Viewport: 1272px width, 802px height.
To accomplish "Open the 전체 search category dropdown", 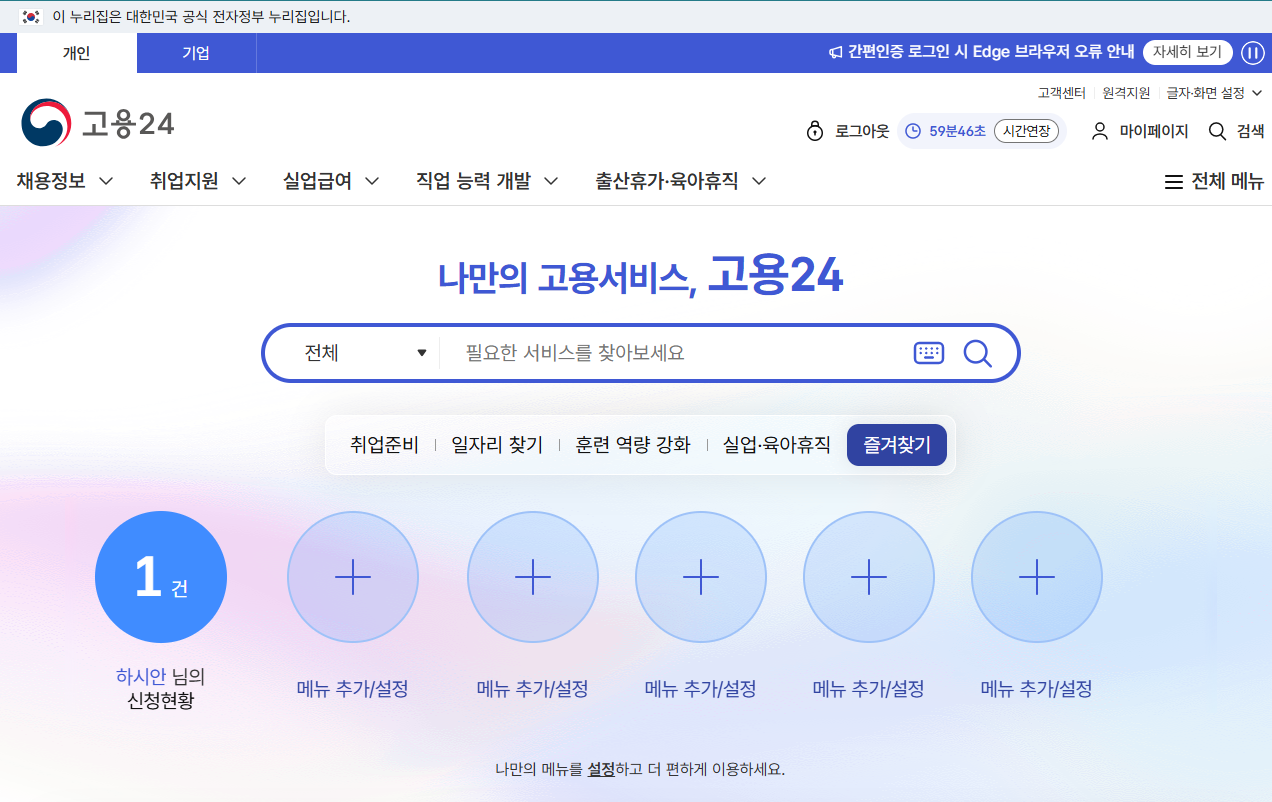I will pos(365,353).
